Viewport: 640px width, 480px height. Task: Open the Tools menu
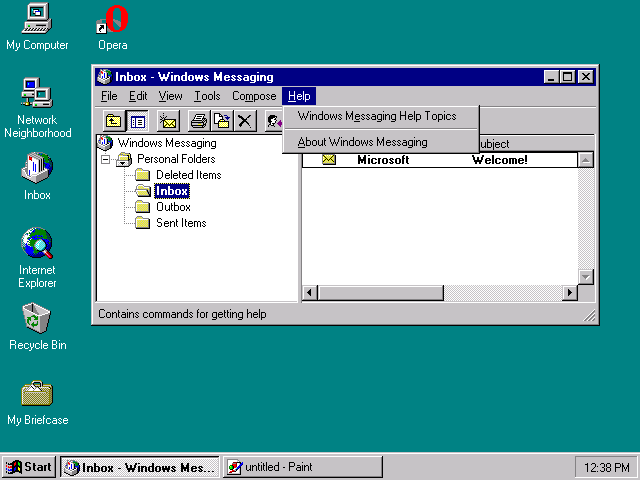tap(207, 96)
